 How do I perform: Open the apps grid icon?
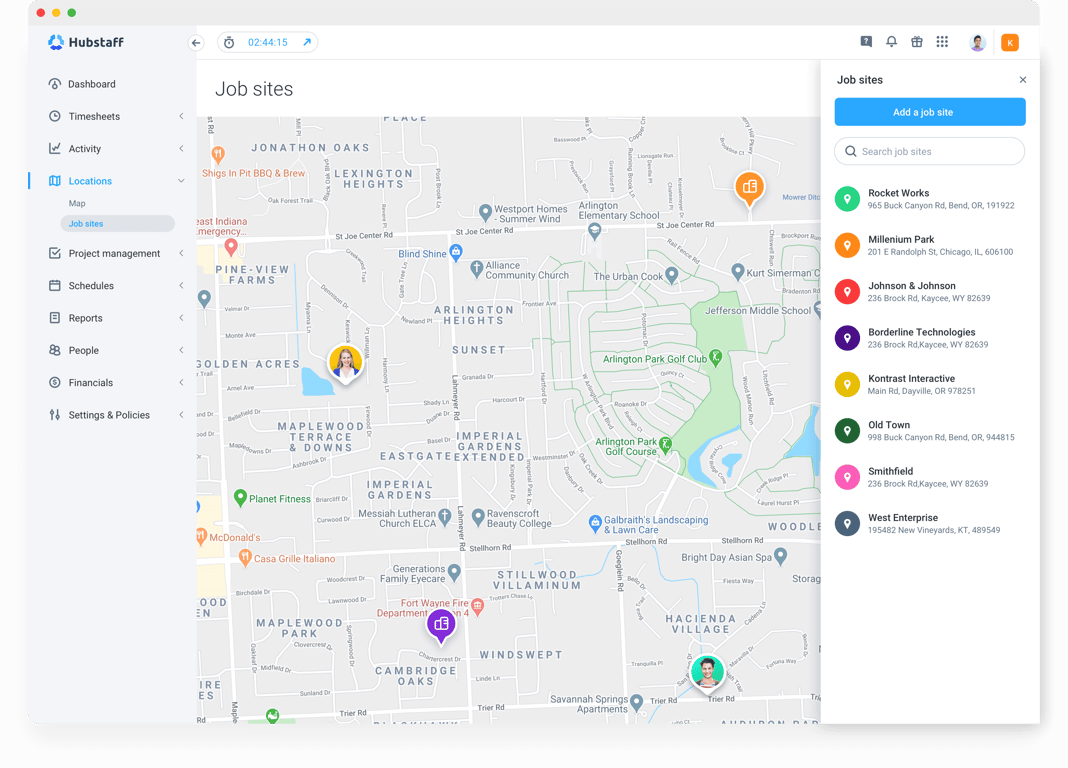(942, 42)
